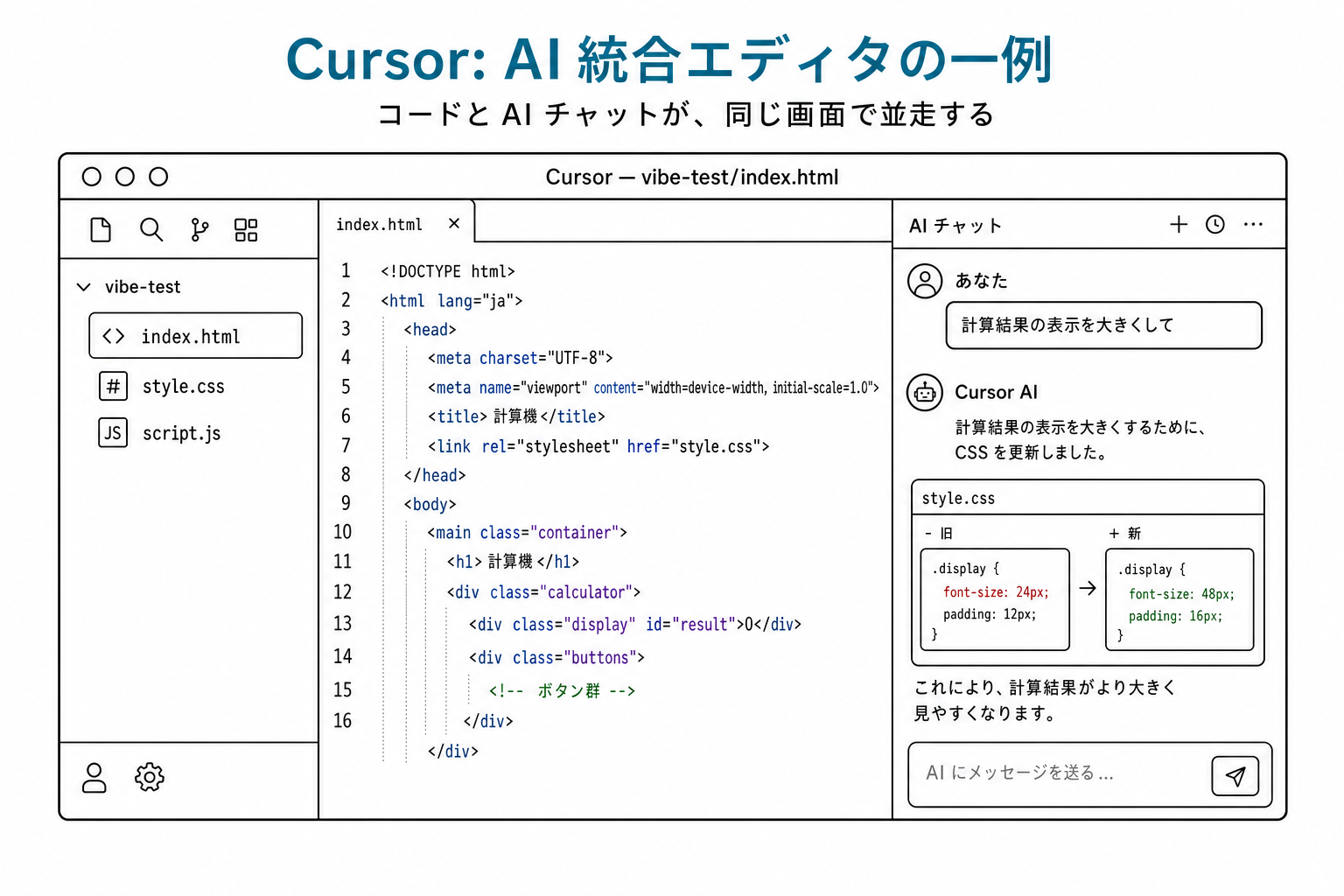Click the あなた user avatar icon
Screen dimensions: 1344x896
coord(925,281)
